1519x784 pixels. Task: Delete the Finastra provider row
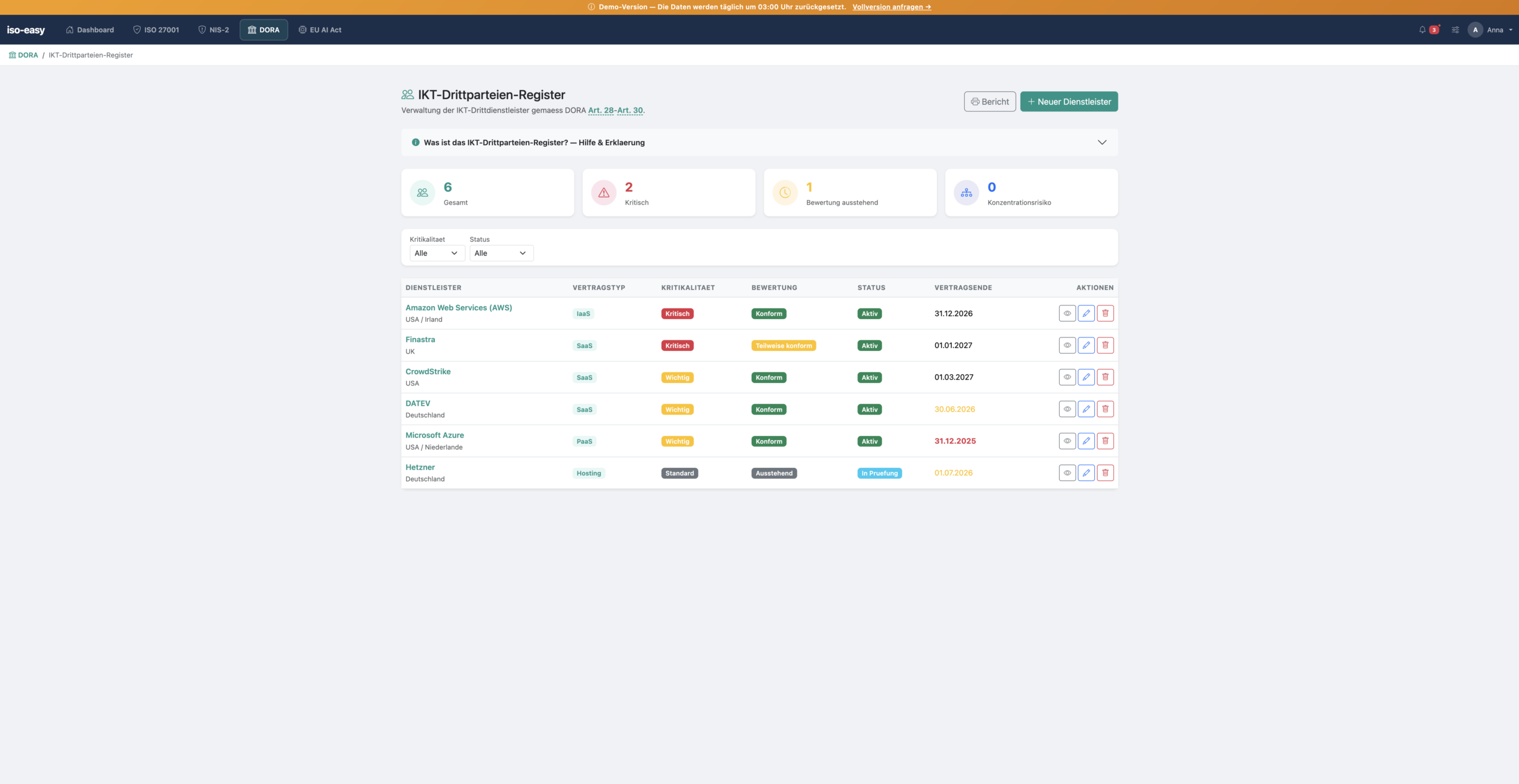(x=1105, y=345)
